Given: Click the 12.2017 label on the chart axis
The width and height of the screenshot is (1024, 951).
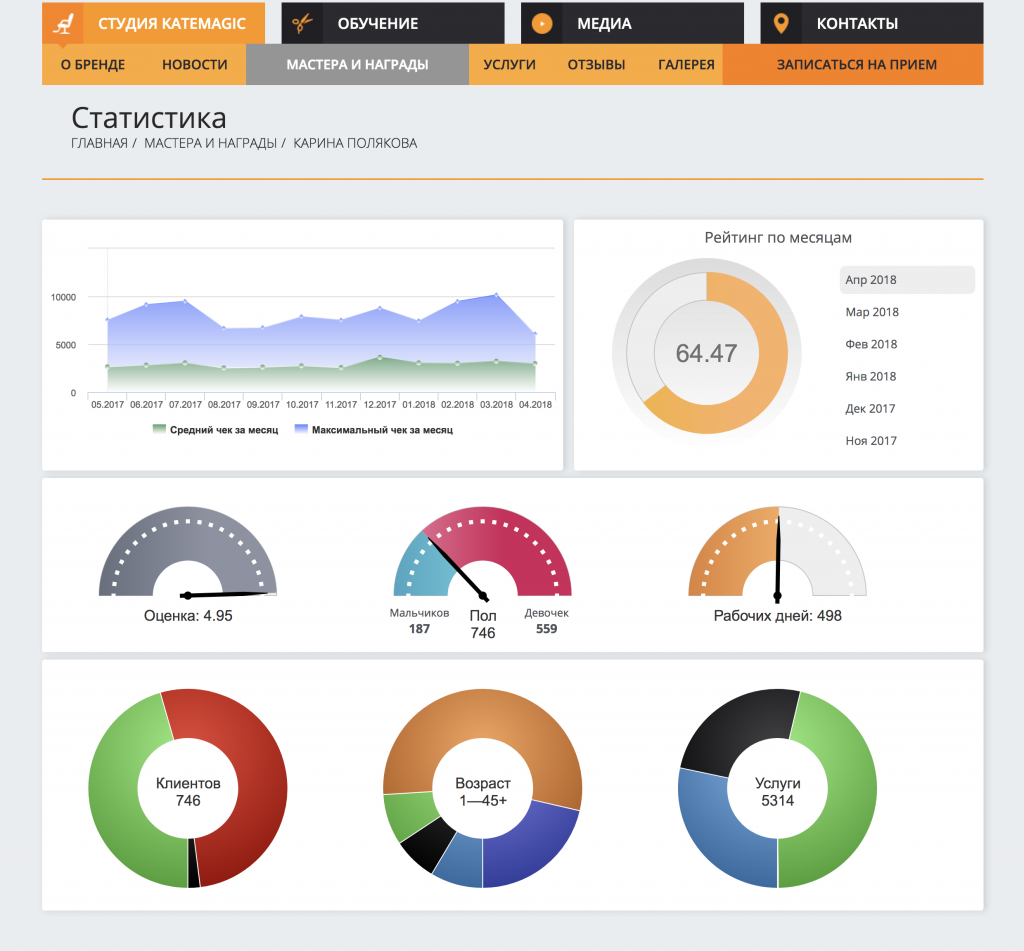Looking at the screenshot, I should pos(380,405).
